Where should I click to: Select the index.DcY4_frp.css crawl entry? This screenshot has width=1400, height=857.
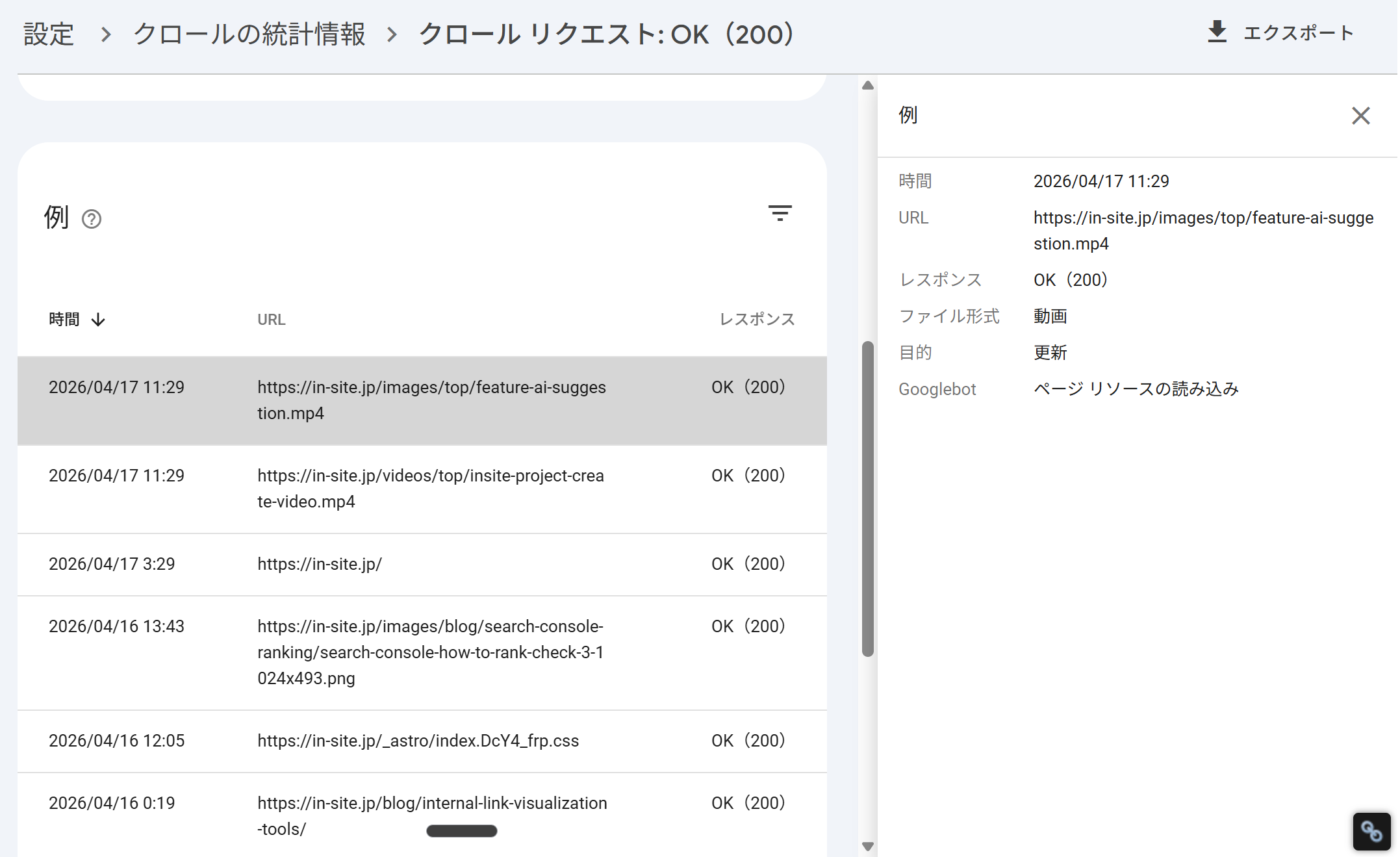point(422,741)
